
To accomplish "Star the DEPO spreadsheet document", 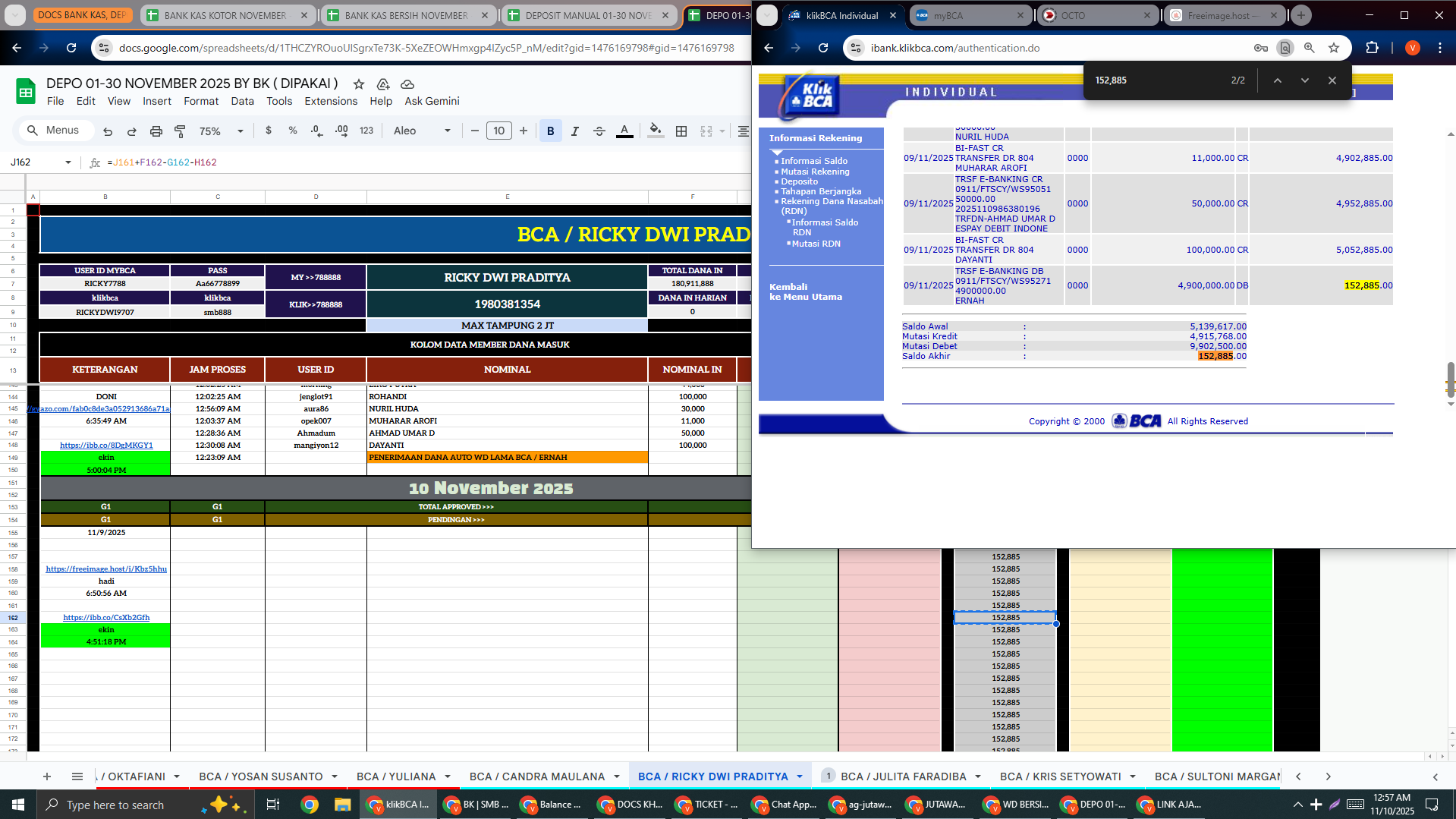I will (359, 84).
